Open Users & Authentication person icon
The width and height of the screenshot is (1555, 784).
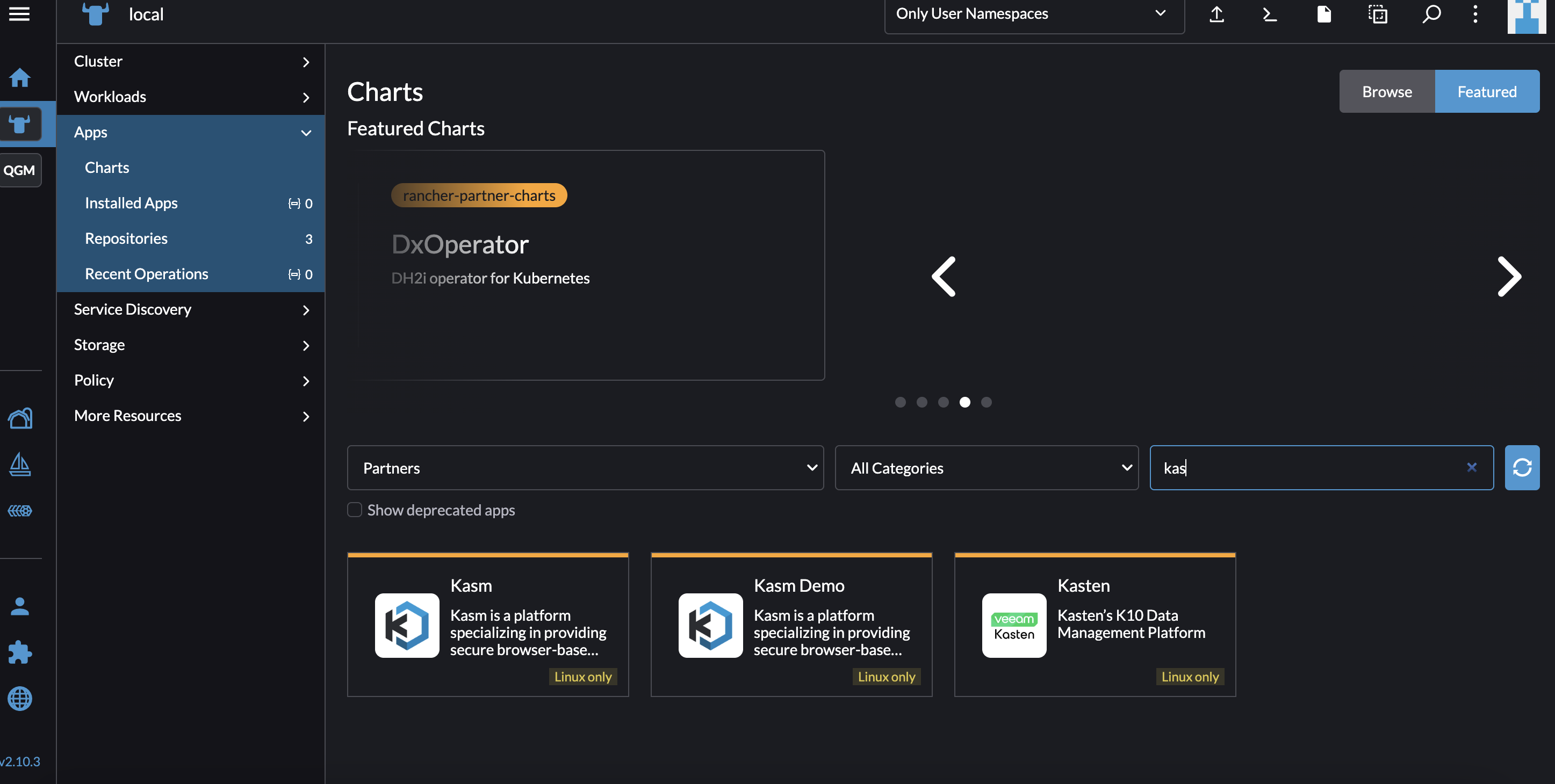click(20, 606)
